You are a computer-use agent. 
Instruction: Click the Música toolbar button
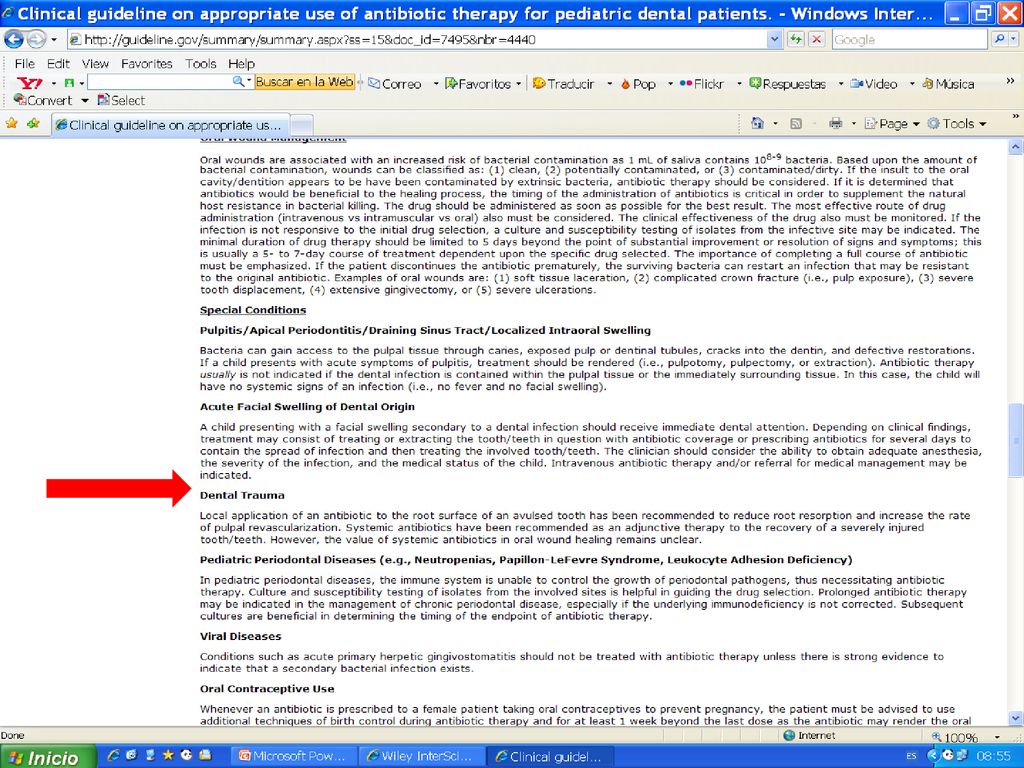948,84
